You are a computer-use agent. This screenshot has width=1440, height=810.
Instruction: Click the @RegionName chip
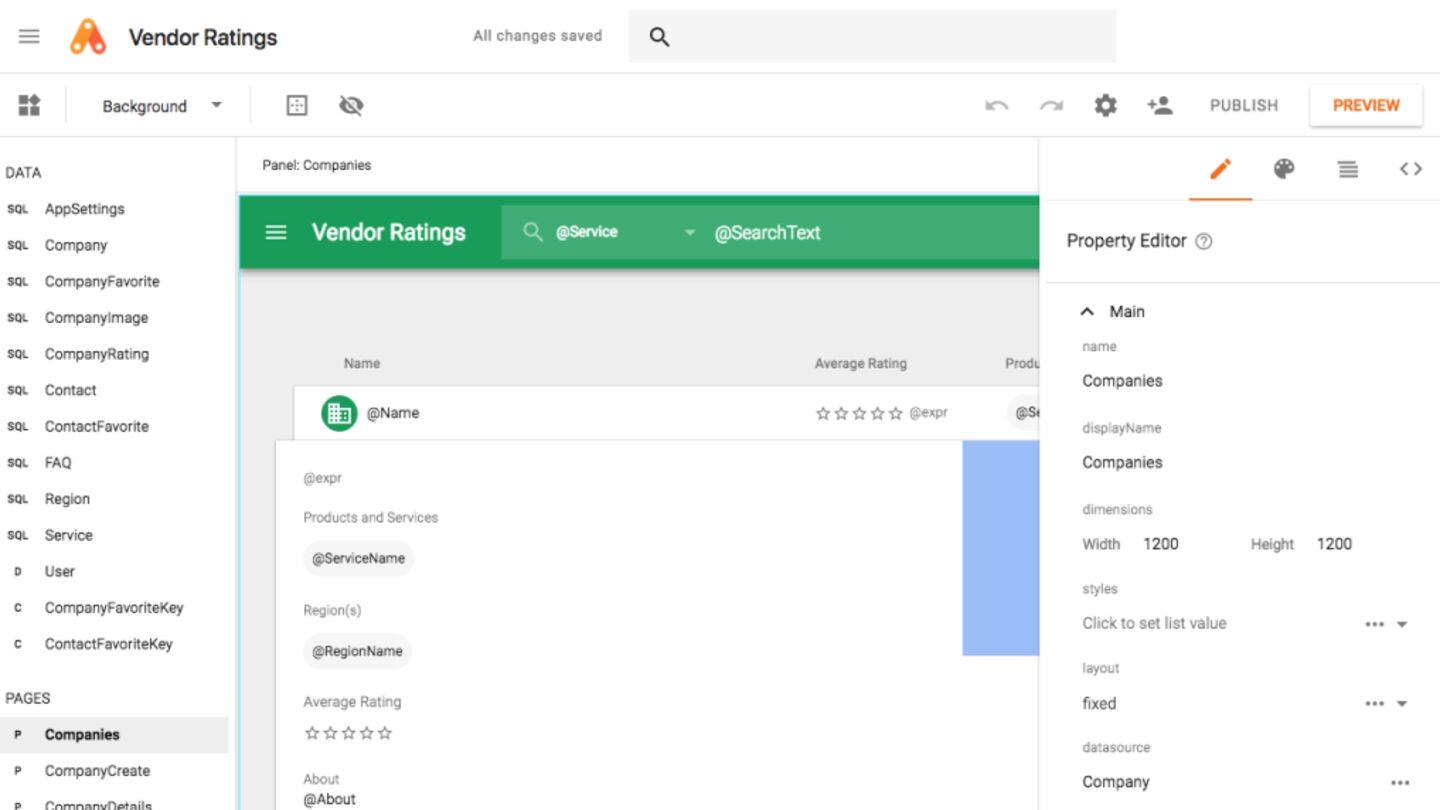point(357,651)
